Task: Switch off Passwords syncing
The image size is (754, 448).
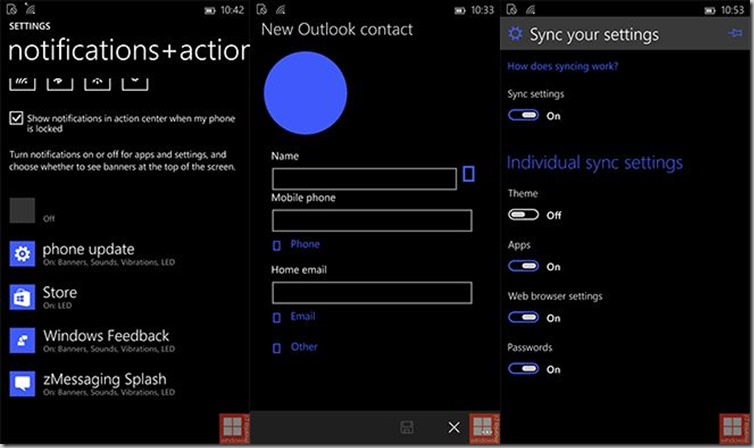Action: [523, 369]
